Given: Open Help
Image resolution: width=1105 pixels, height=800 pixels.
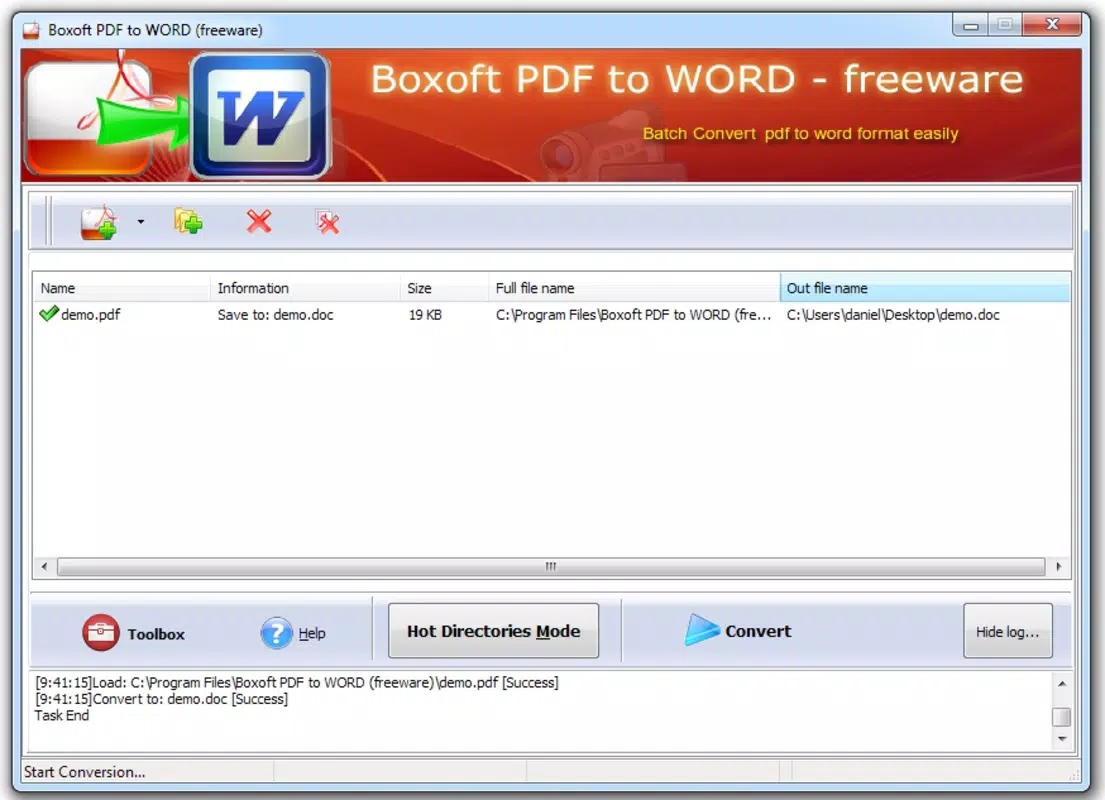Looking at the screenshot, I should click(292, 633).
